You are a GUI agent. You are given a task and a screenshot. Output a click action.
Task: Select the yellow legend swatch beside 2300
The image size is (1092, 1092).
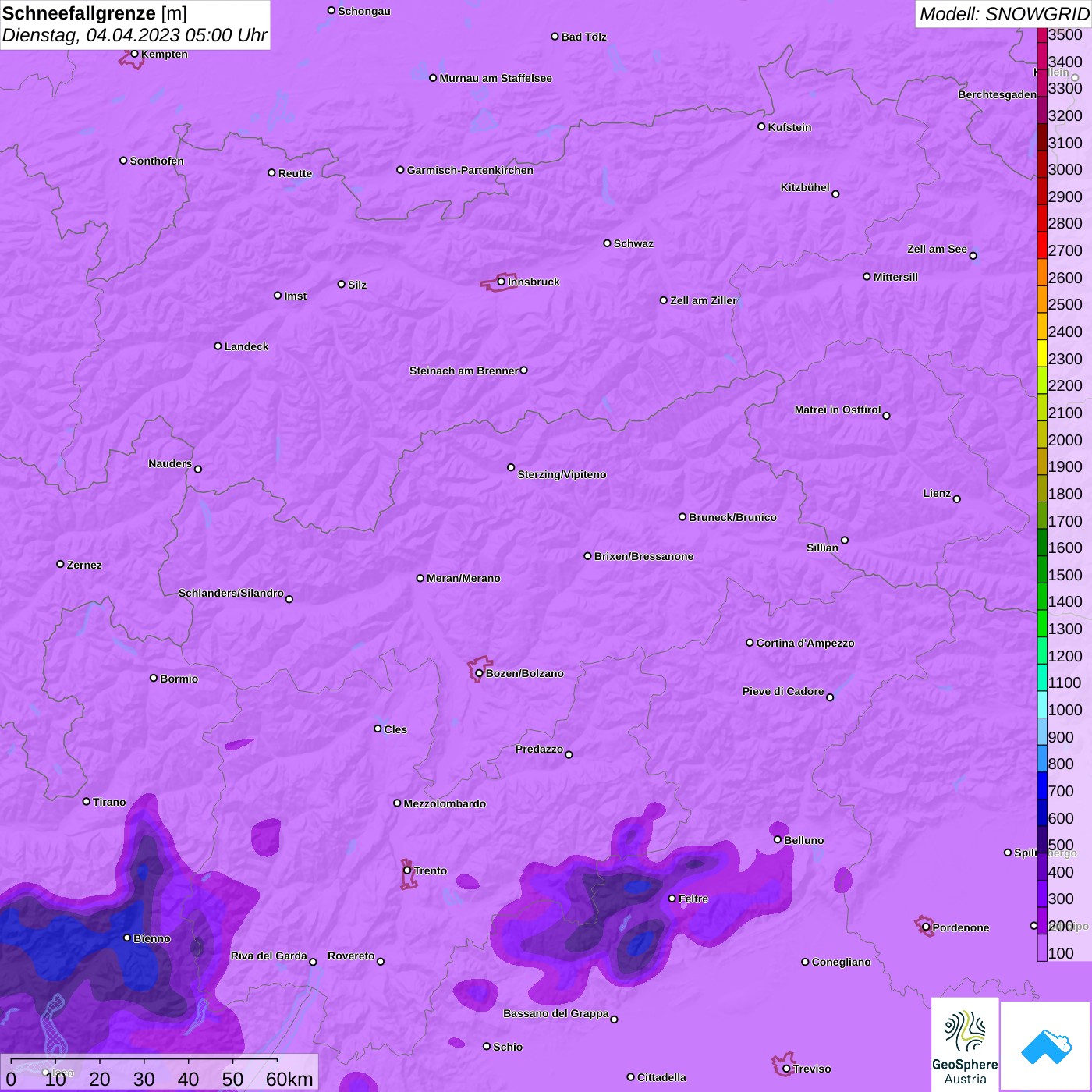click(x=1042, y=353)
